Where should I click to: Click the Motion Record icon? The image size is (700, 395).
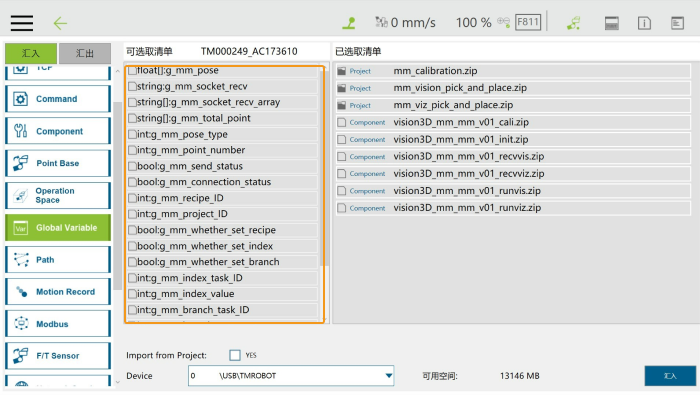coord(21,292)
